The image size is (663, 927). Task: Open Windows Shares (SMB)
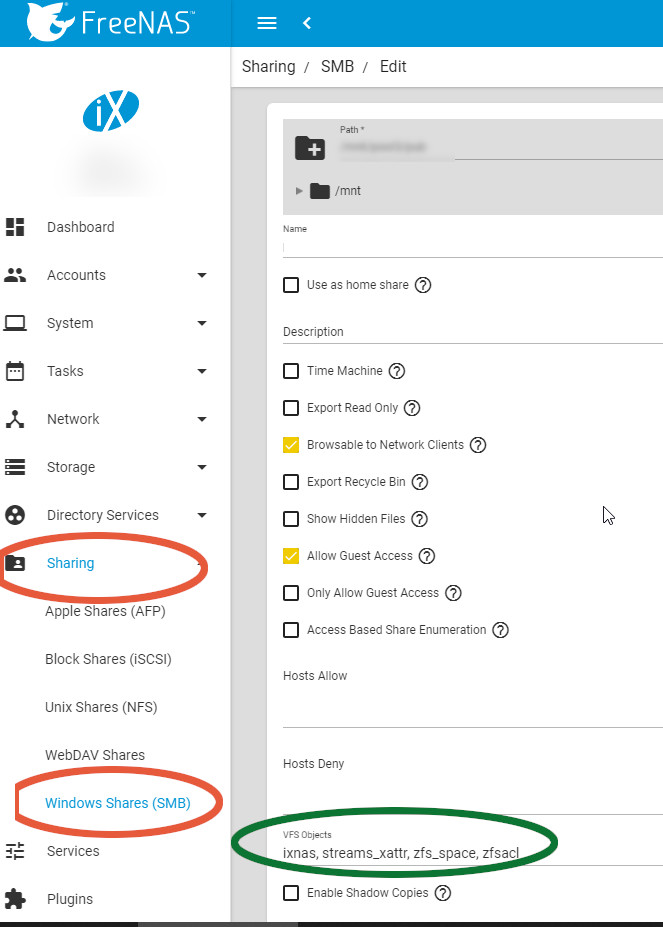pyautogui.click(x=118, y=803)
